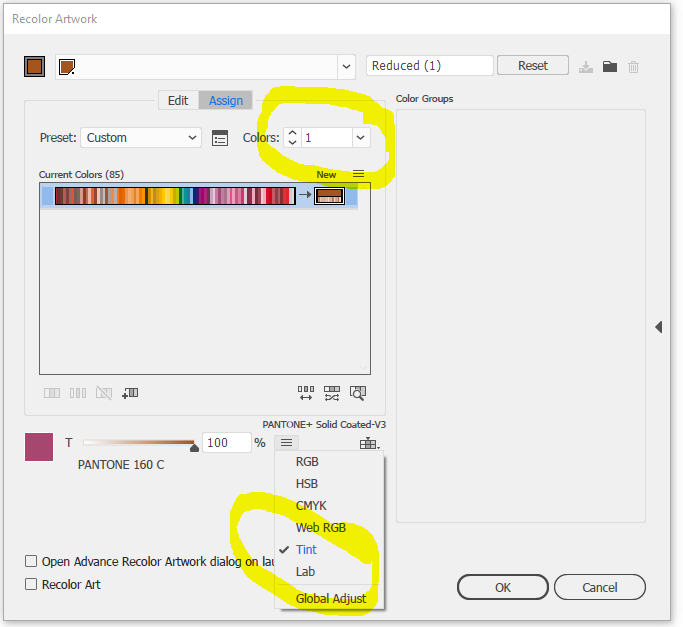Click the new brown color swatch

point(330,196)
